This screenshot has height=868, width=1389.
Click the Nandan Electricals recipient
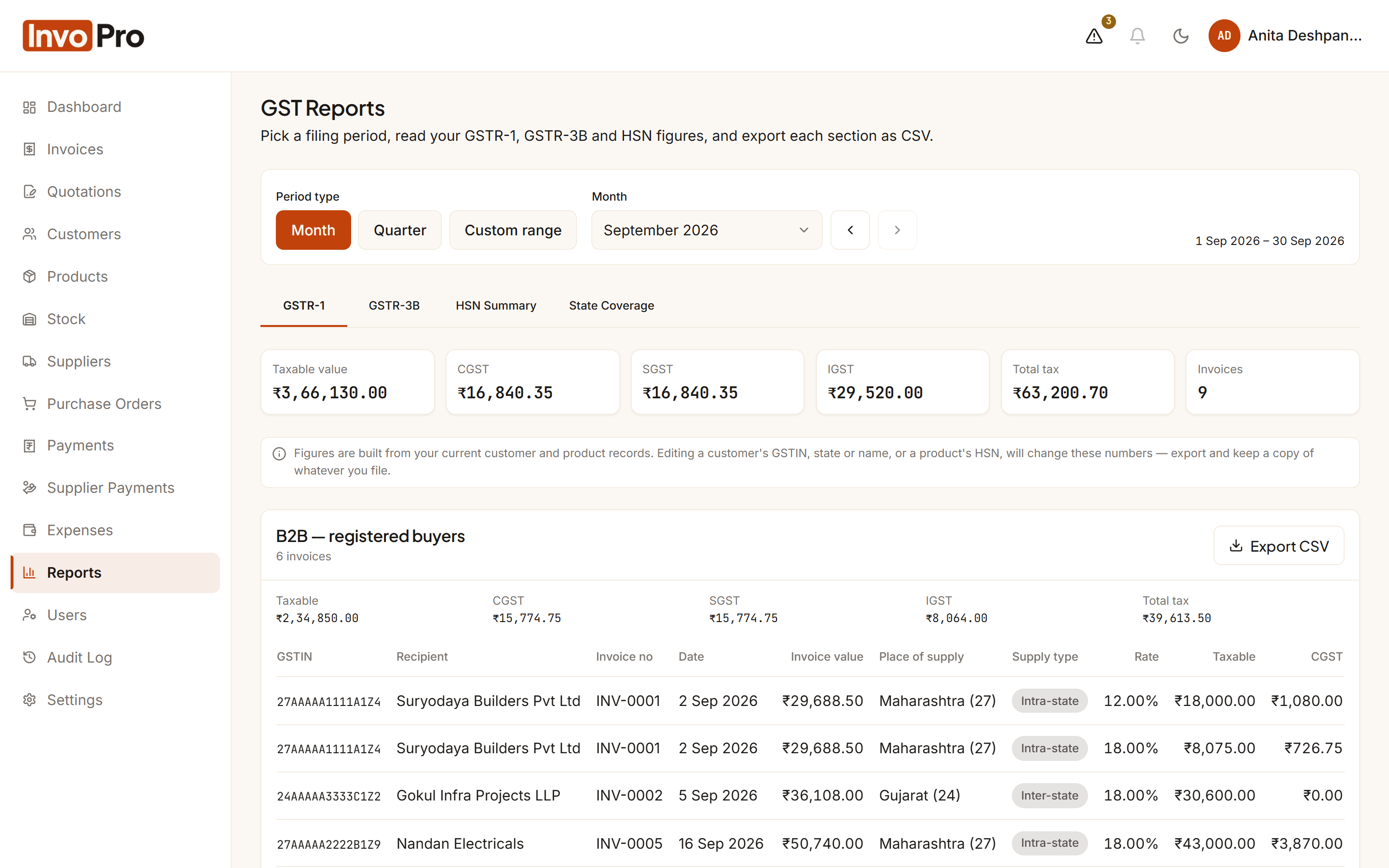460,843
